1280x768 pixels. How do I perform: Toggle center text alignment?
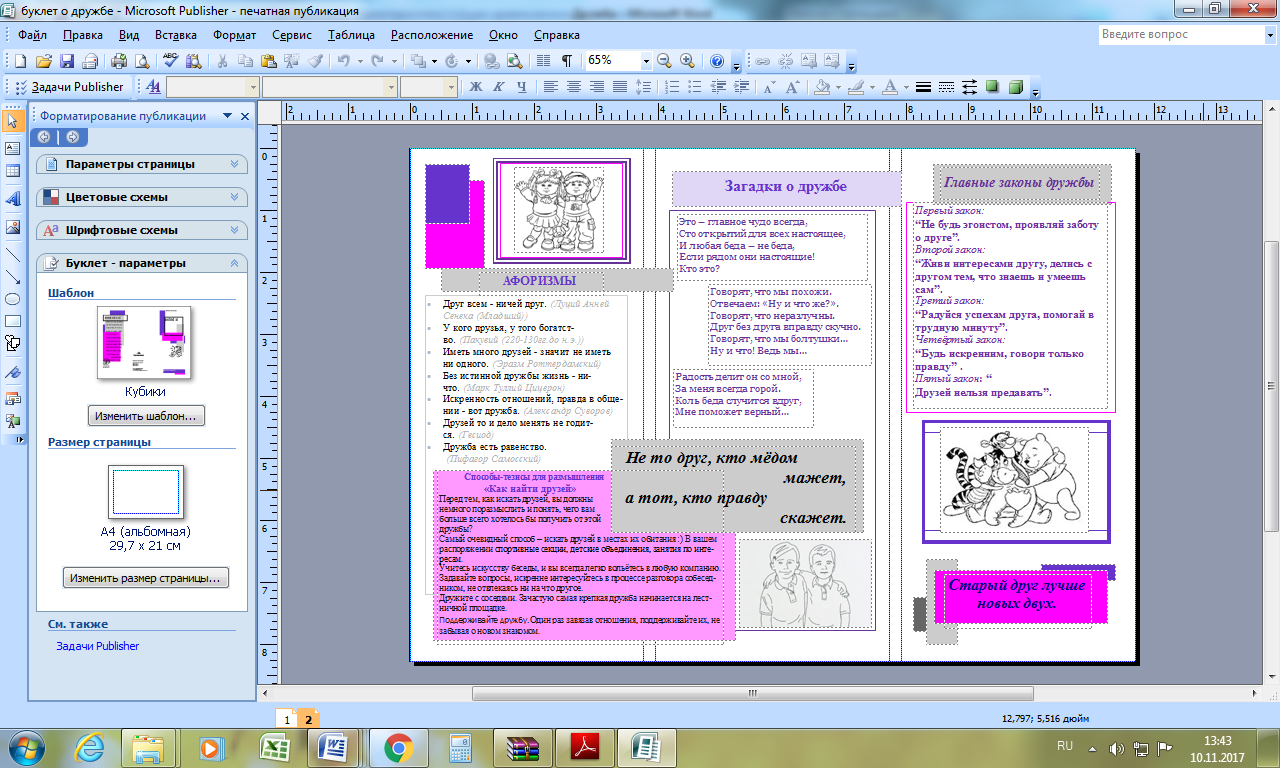(x=573, y=87)
